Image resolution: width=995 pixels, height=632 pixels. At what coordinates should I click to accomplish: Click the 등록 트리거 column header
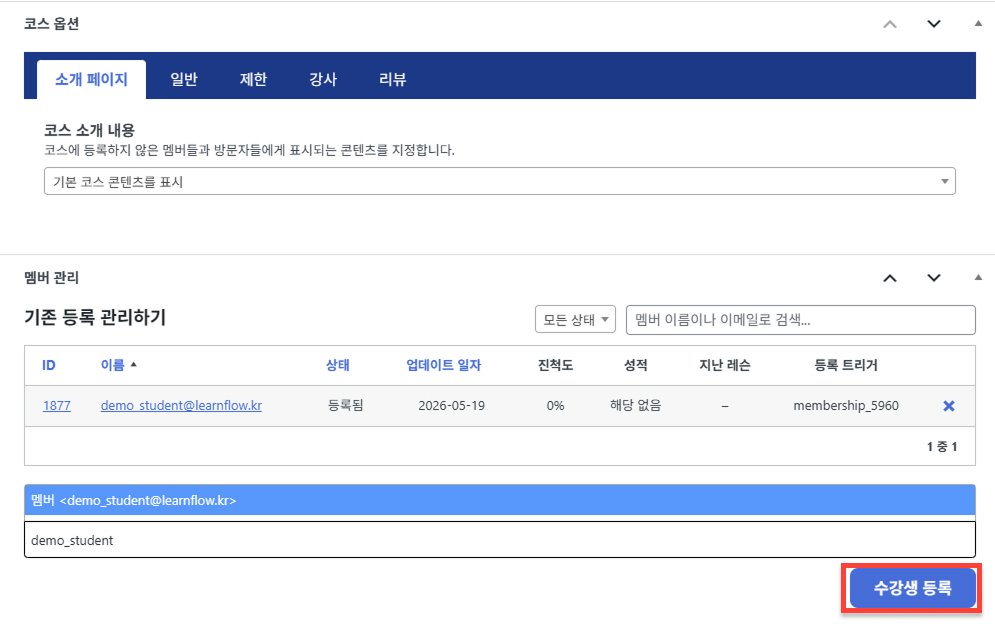click(846, 365)
